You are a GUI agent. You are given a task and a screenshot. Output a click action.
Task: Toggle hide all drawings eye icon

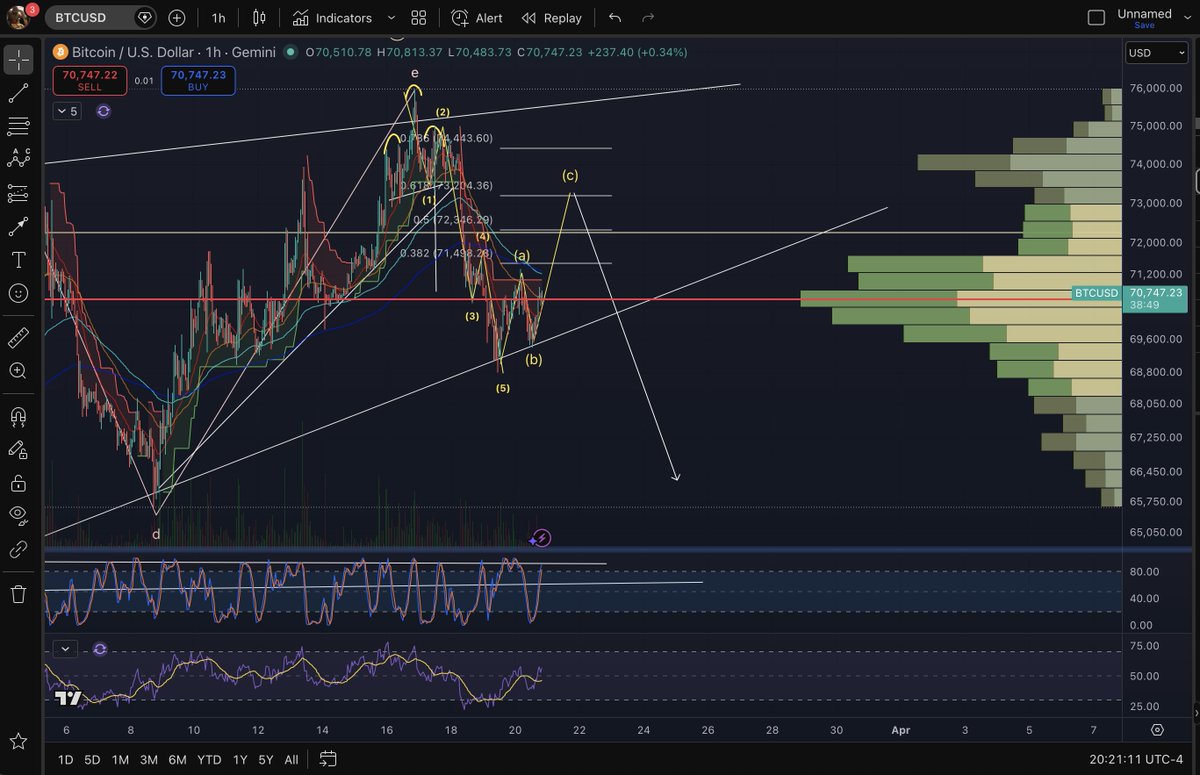[18, 516]
